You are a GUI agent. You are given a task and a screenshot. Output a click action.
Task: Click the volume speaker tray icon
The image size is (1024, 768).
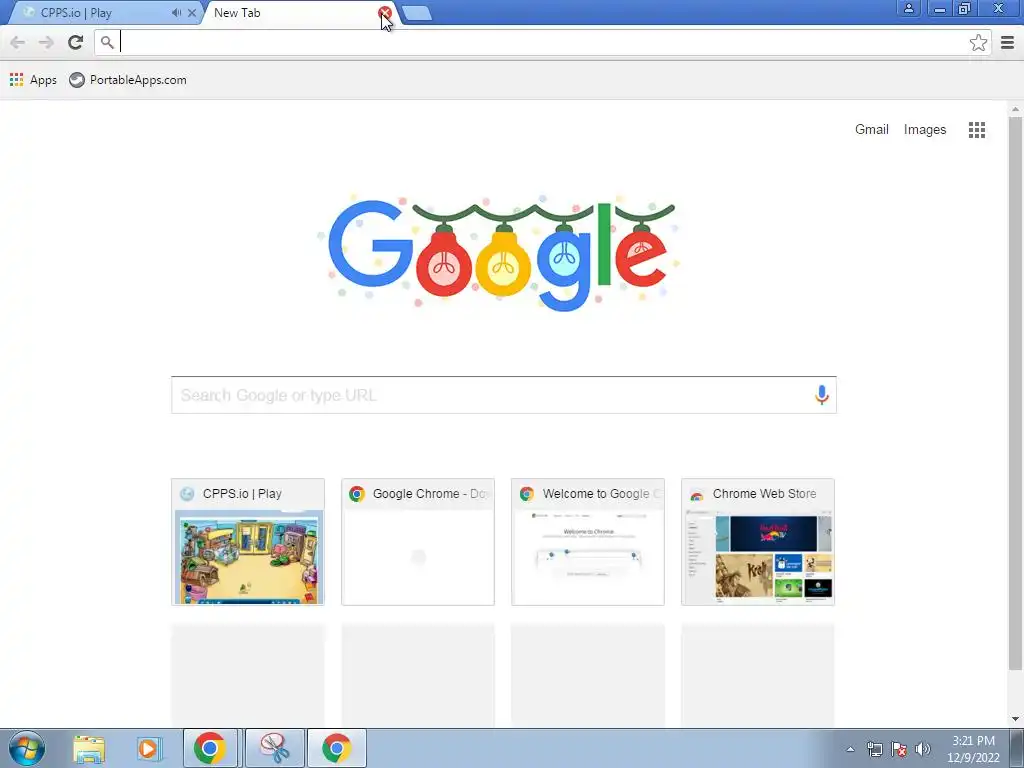tap(922, 749)
